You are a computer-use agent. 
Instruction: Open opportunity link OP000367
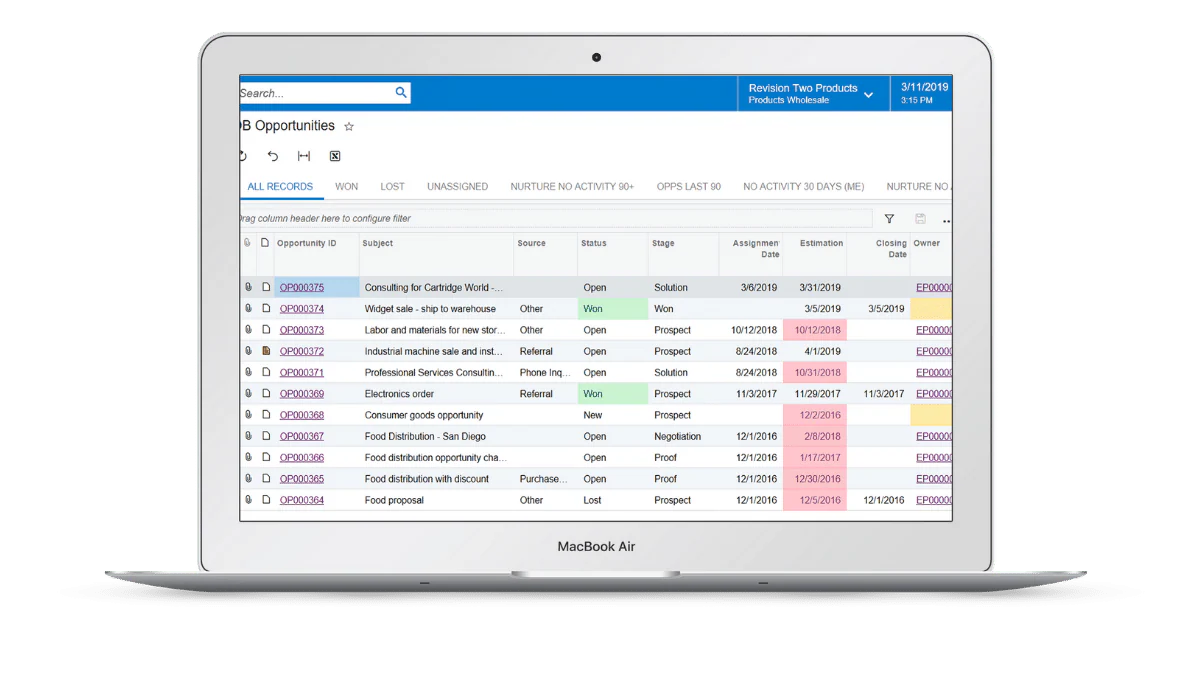tap(302, 436)
